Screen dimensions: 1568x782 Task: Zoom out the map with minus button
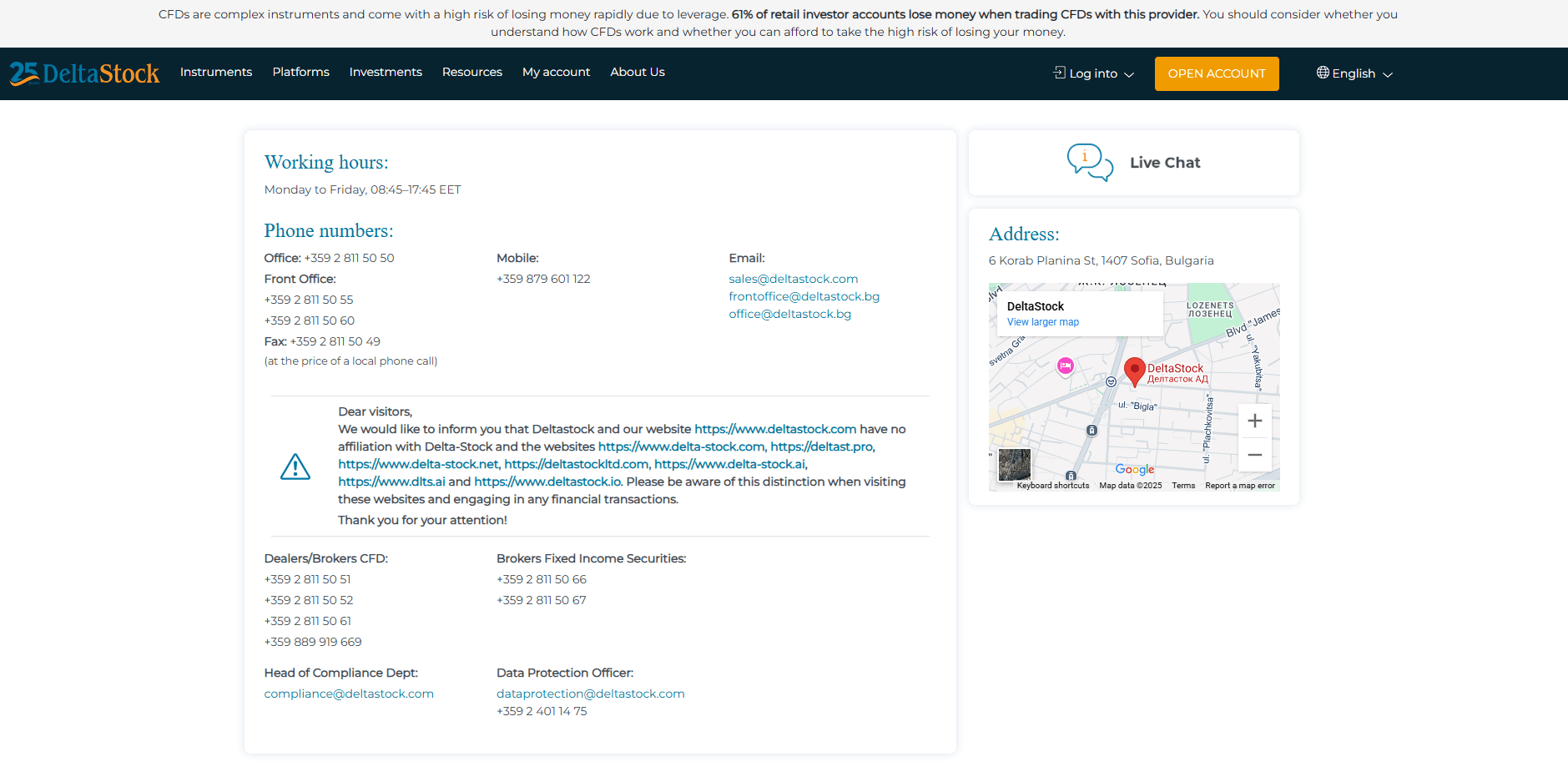point(1254,455)
